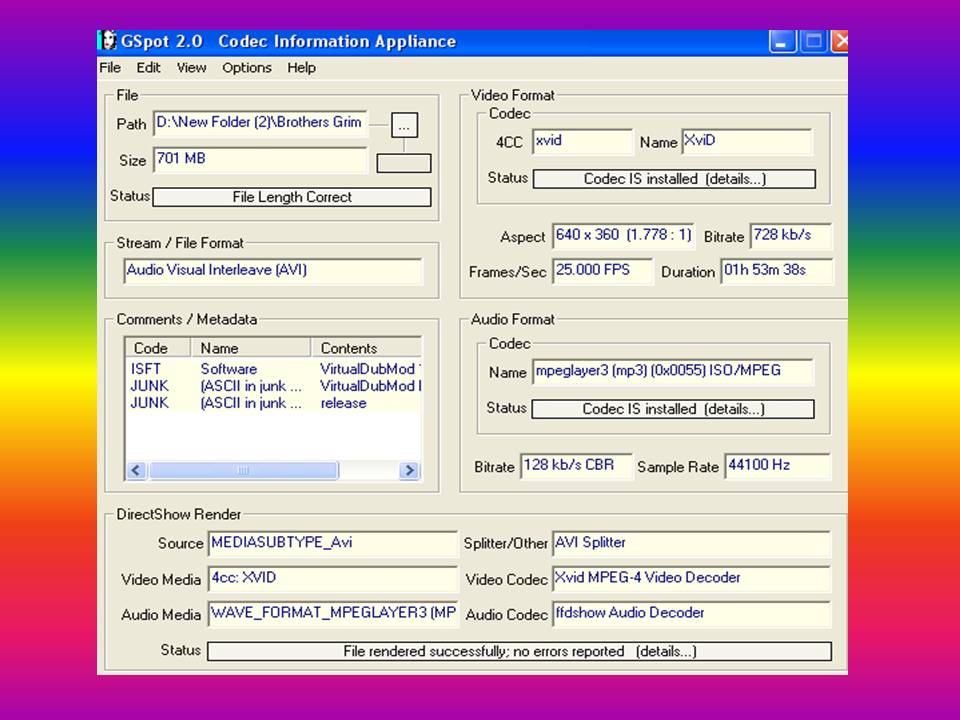Minimize the GSpot window
The height and width of the screenshot is (720, 960).
pos(782,42)
